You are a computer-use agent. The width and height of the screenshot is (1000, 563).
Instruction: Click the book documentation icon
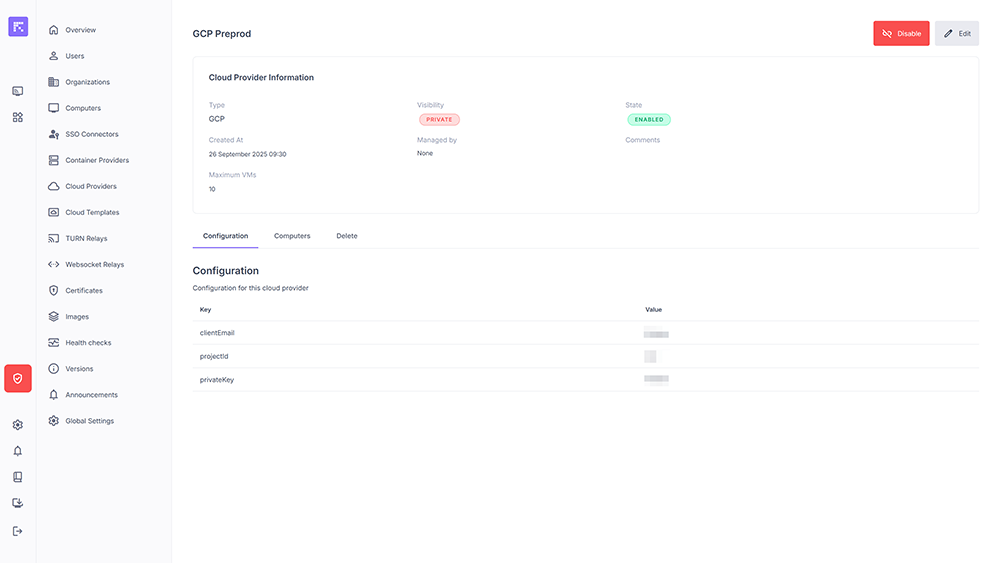pyautogui.click(x=18, y=477)
